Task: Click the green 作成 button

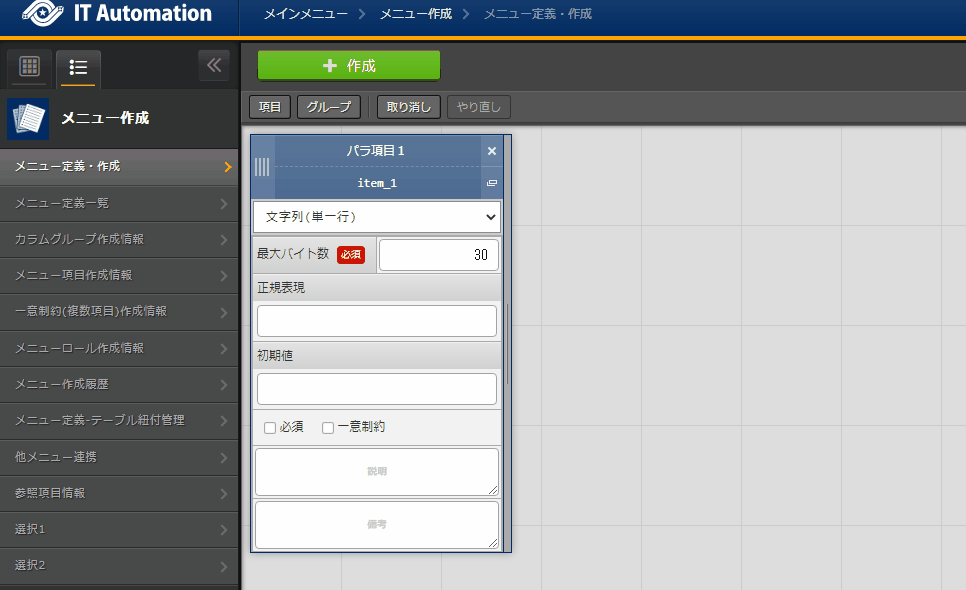Action: (x=349, y=65)
